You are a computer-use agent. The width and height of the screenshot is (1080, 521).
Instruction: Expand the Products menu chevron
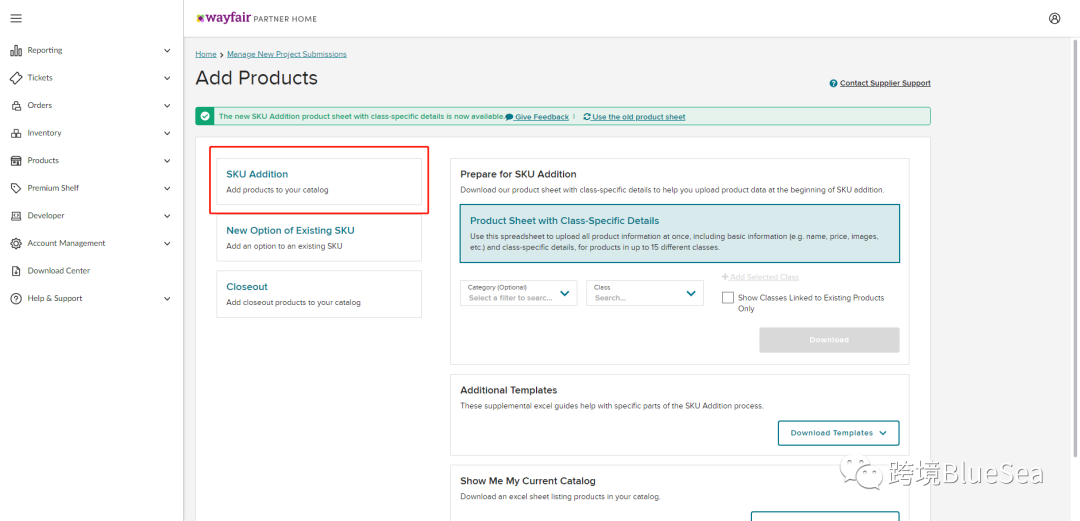coord(167,161)
